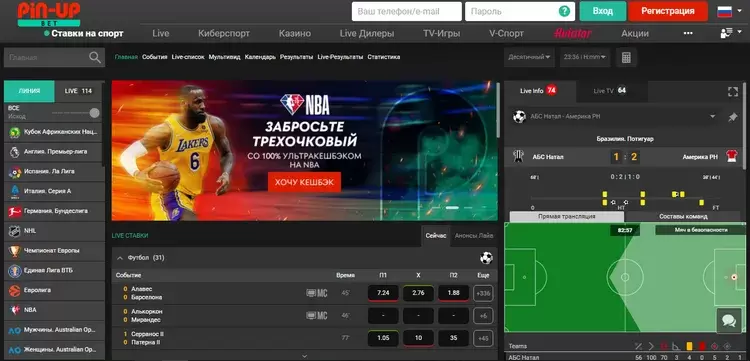Click the Евролига league icon
The image size is (750, 361).
pos(14,290)
